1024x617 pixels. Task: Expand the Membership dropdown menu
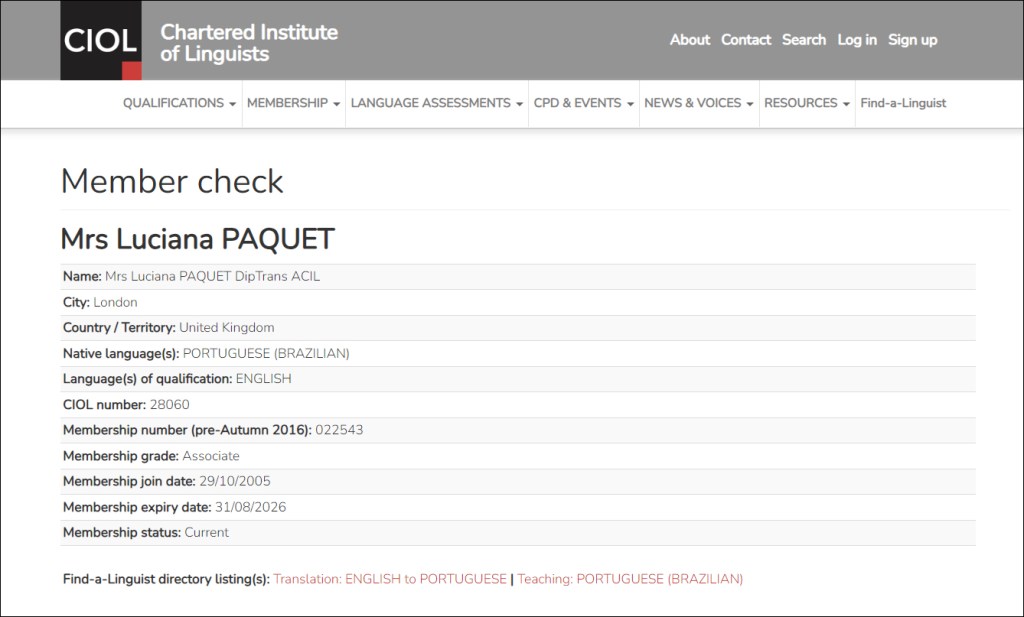[293, 103]
